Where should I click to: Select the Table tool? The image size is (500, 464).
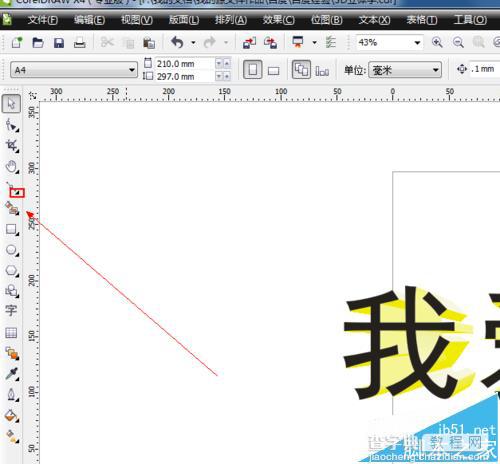[11, 332]
